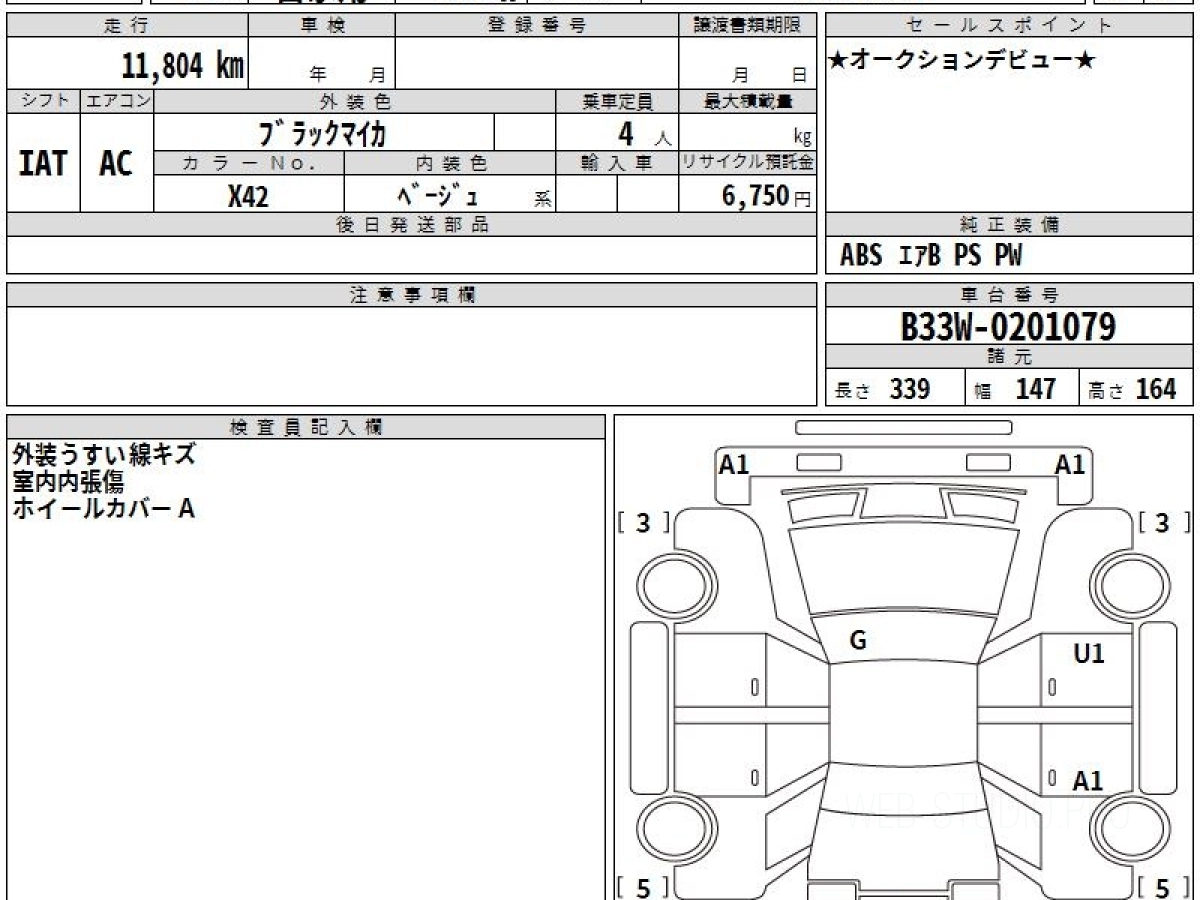This screenshot has height=900, width=1200.
Task: Click the front-right wheel circle on the car diagram
Action: tap(1129, 582)
